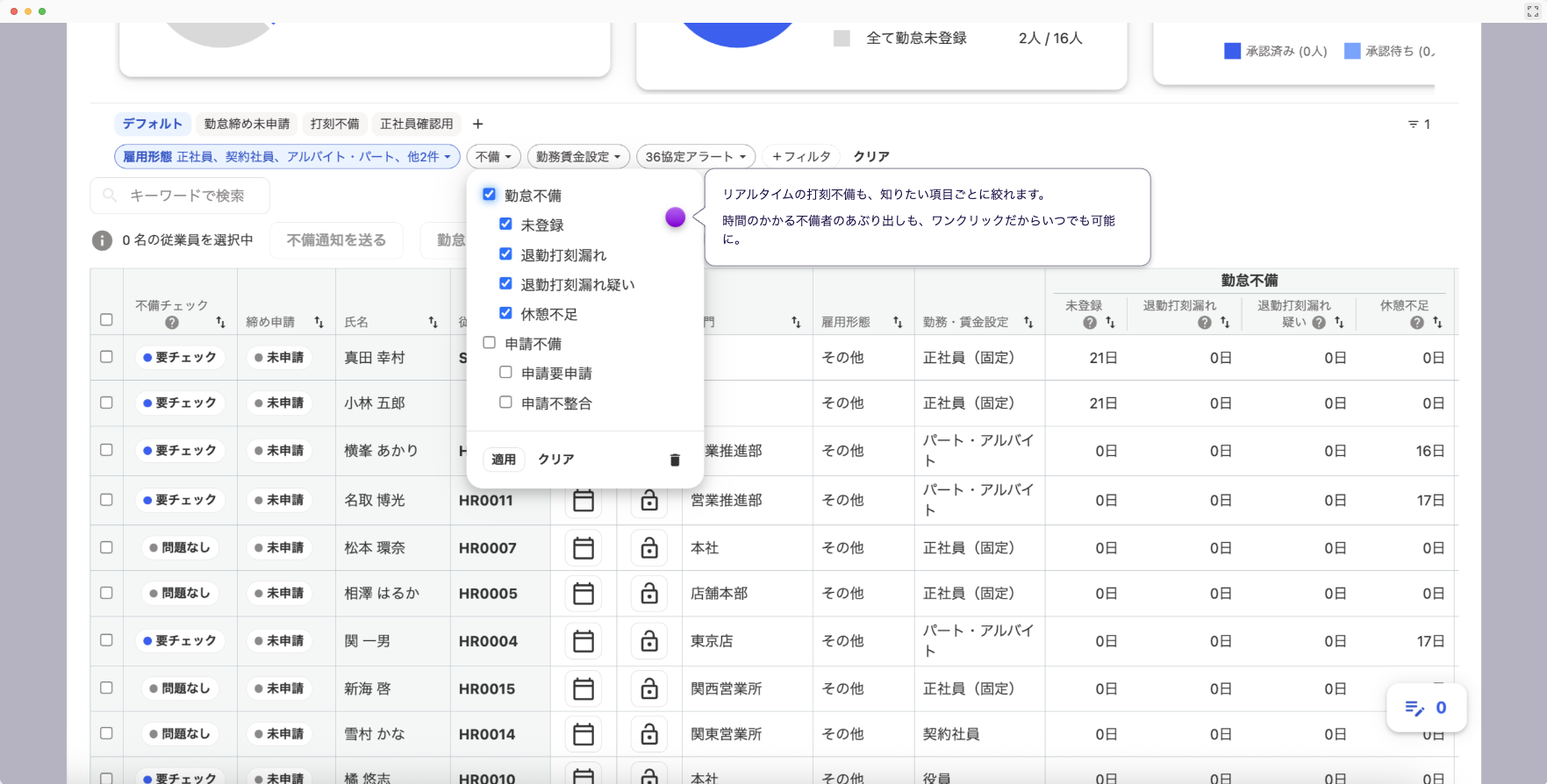Open calendar icon for HR0015
The width and height of the screenshot is (1547, 784).
(584, 688)
